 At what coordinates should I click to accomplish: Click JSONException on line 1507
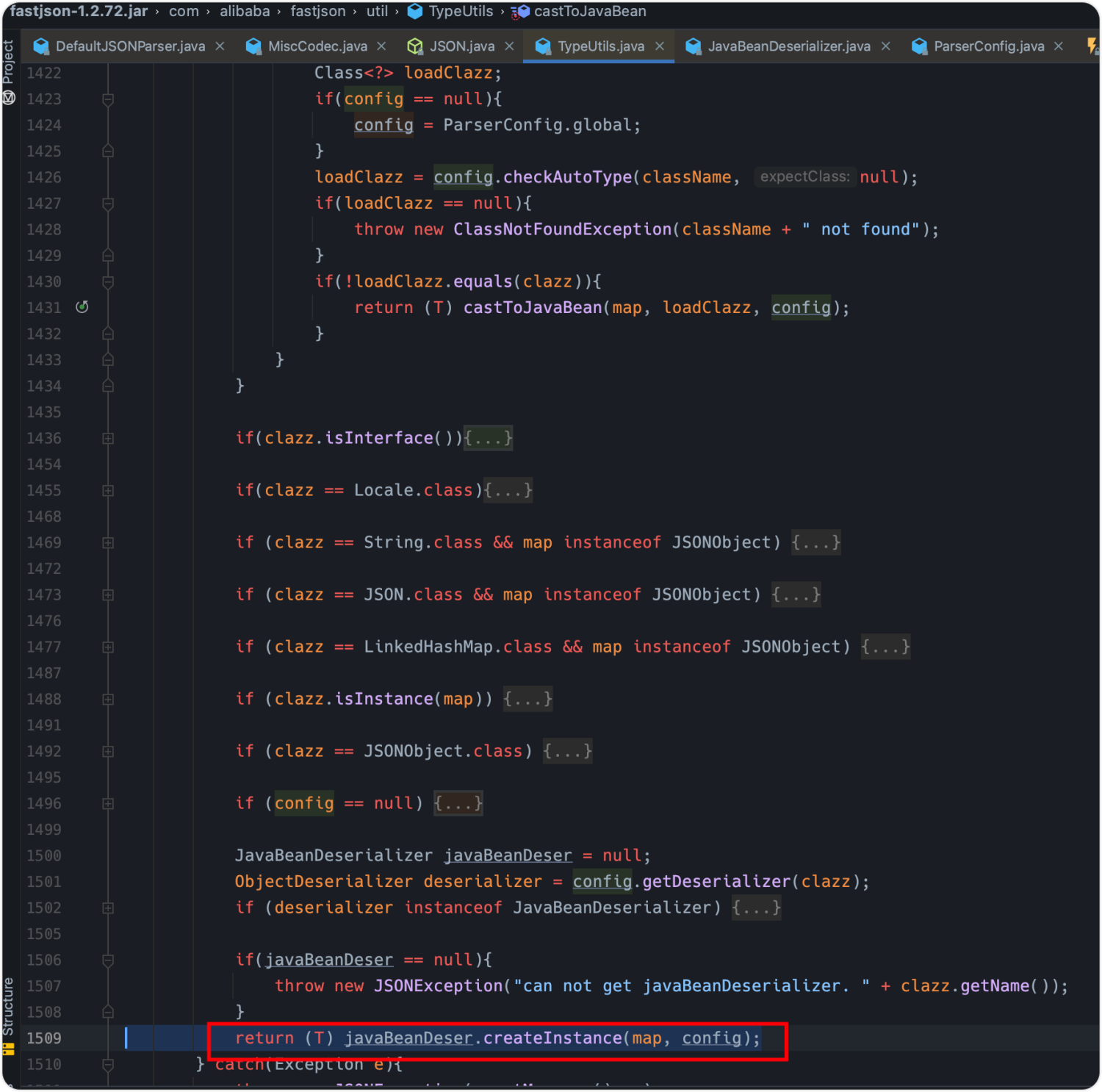[x=438, y=986]
